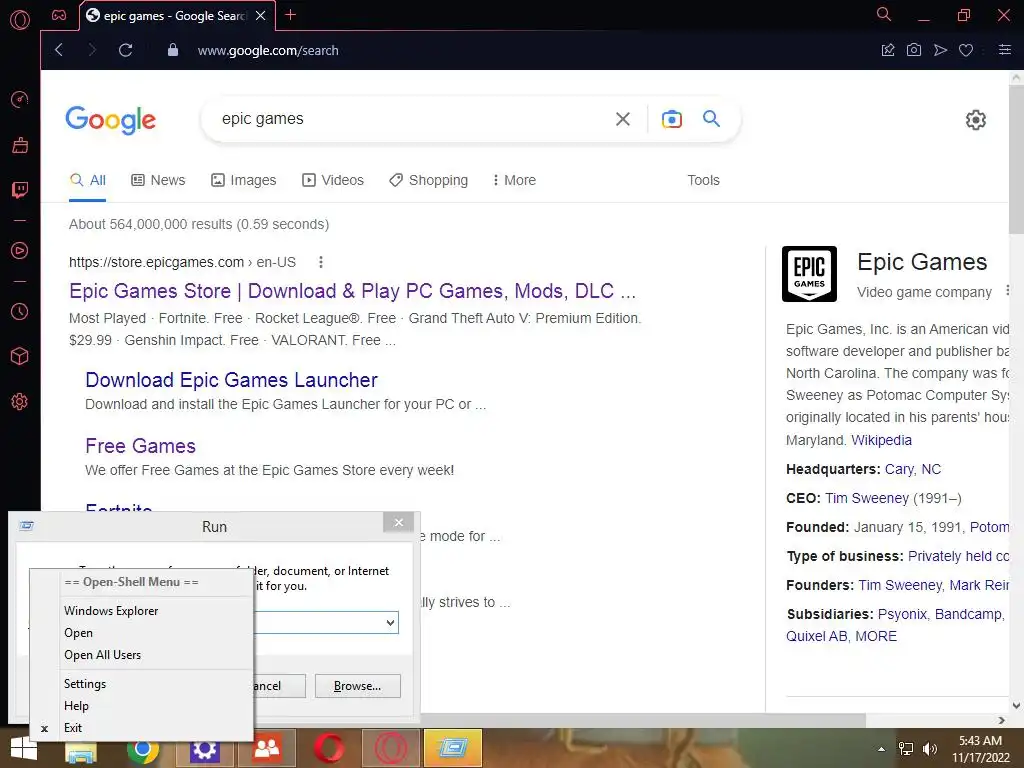Open Chrome from the taskbar
This screenshot has width=1024, height=768.
tap(142, 750)
